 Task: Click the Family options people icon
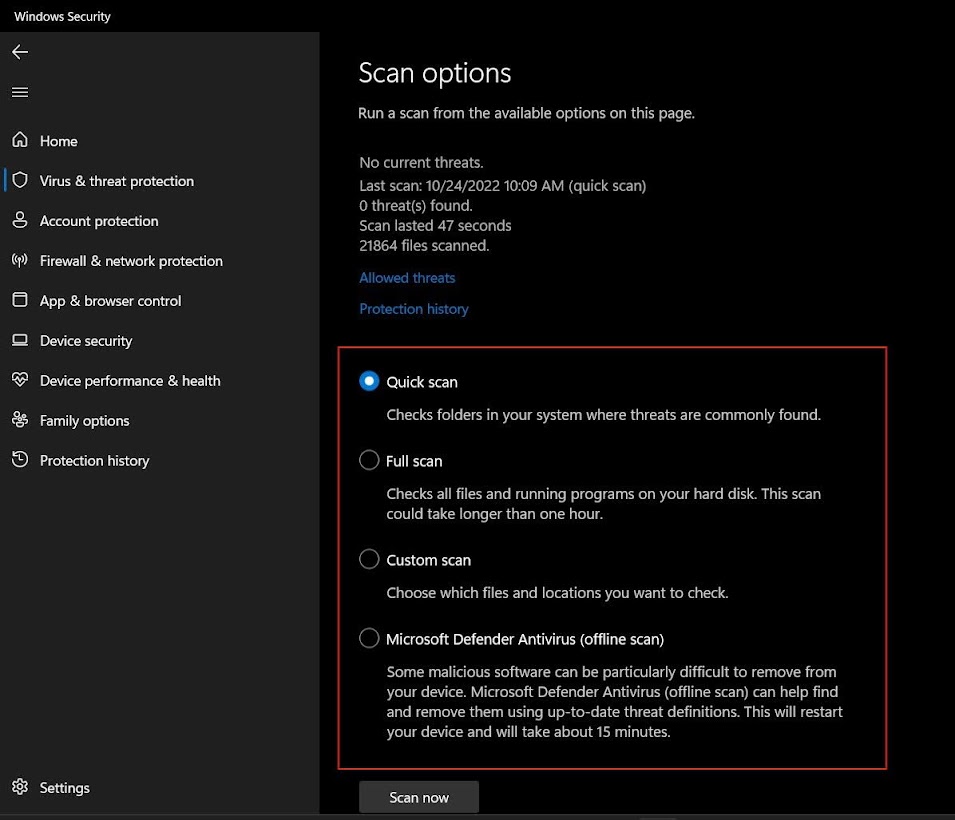tap(20, 420)
